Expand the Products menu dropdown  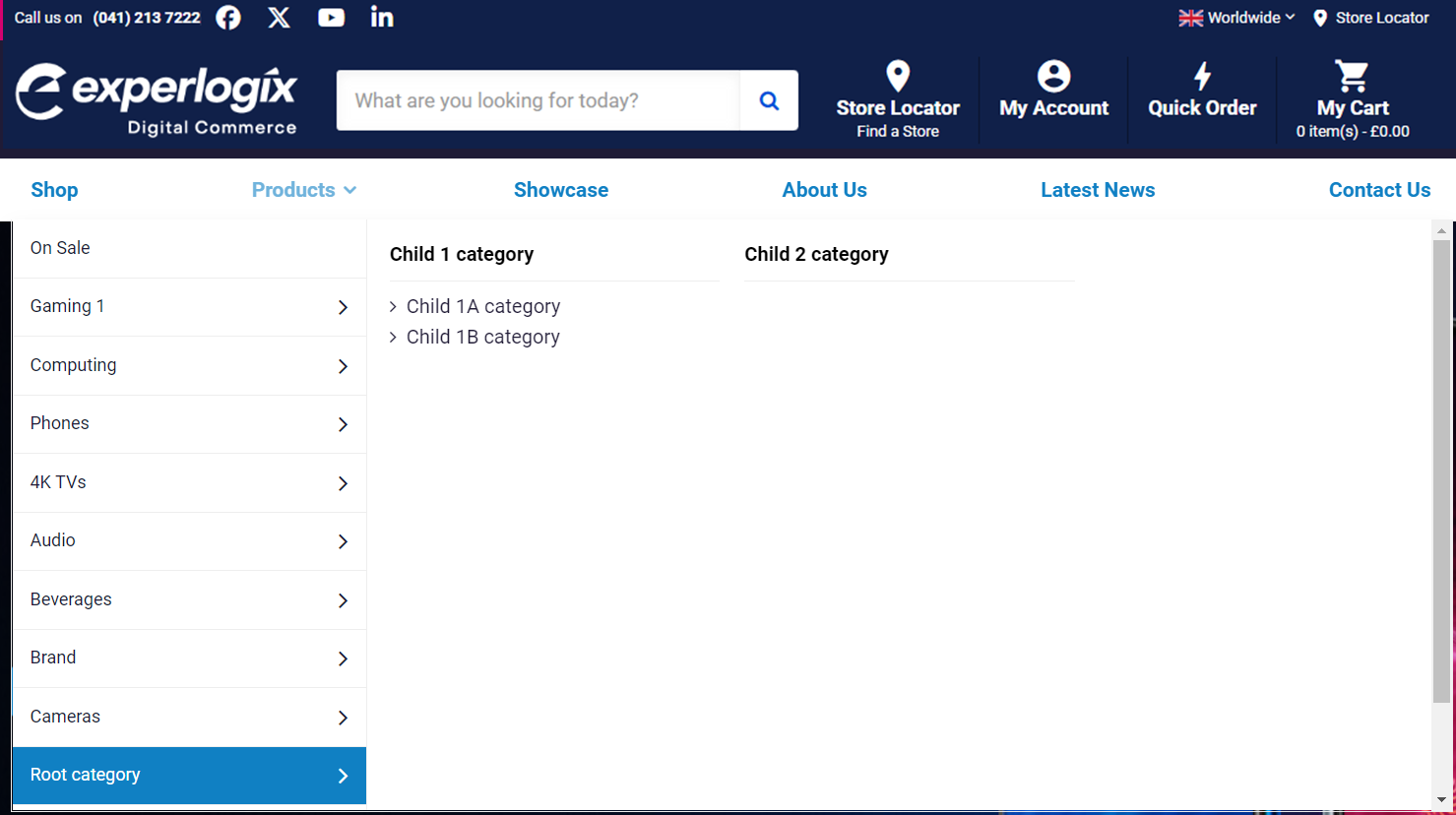click(303, 190)
